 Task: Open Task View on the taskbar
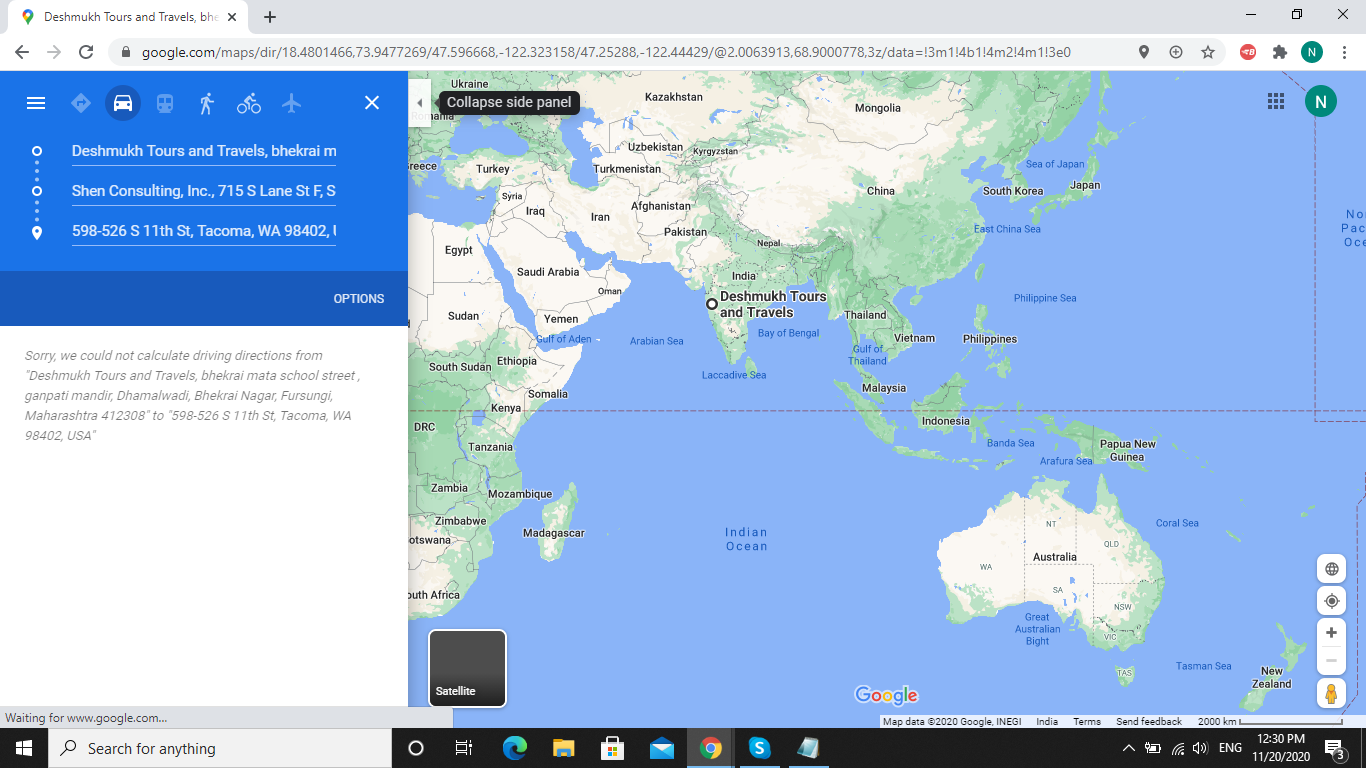(x=464, y=748)
